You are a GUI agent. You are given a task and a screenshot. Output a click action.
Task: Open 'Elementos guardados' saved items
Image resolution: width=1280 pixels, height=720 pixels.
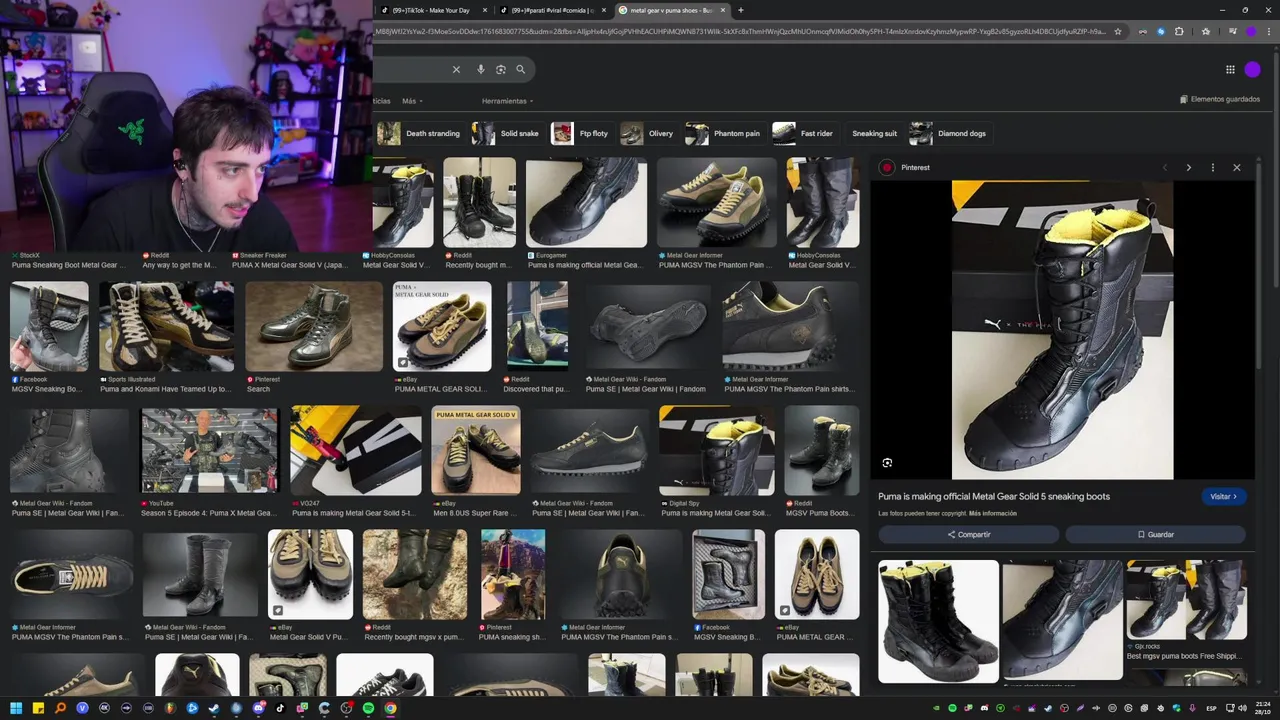click(x=1220, y=99)
